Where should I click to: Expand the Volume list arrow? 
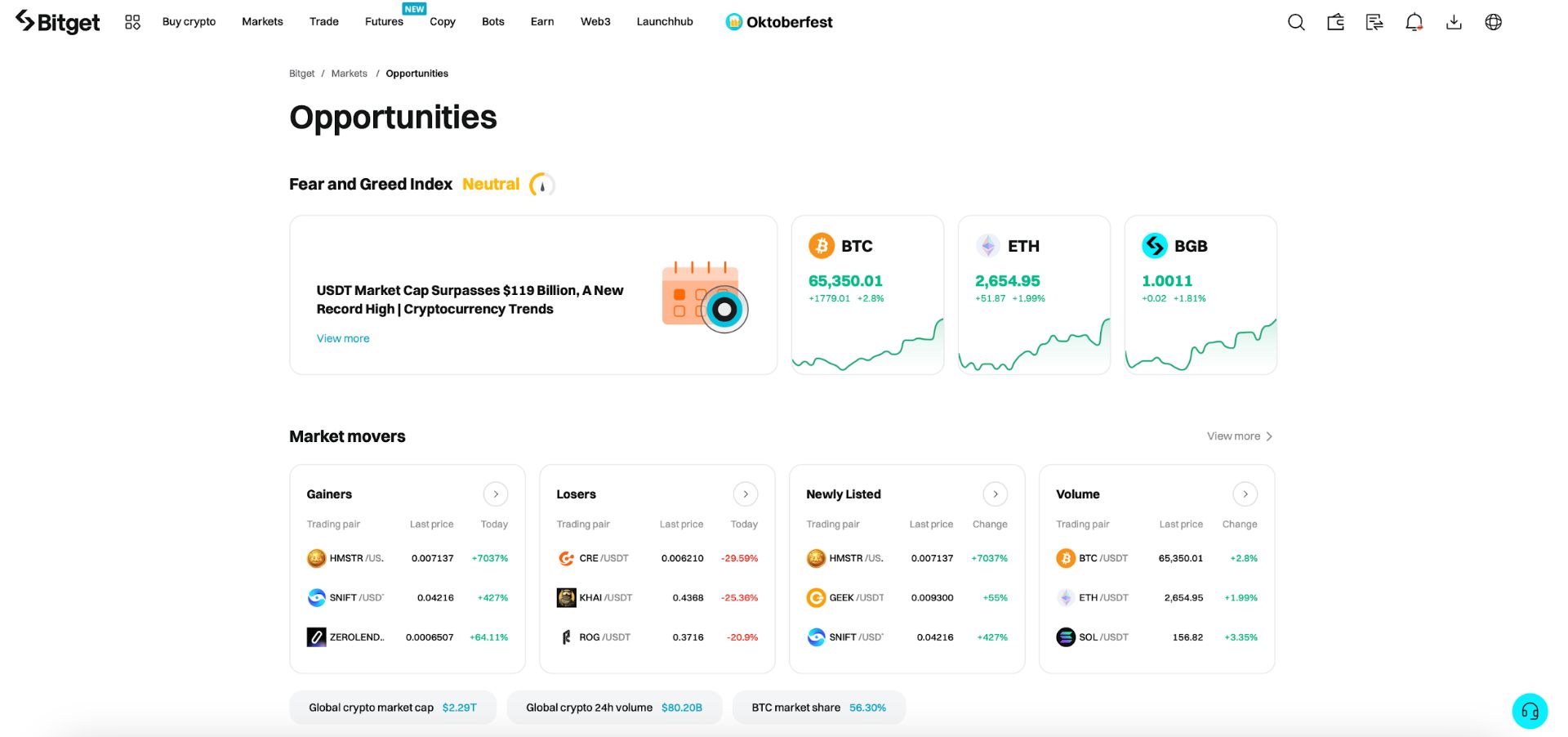pyautogui.click(x=1245, y=494)
